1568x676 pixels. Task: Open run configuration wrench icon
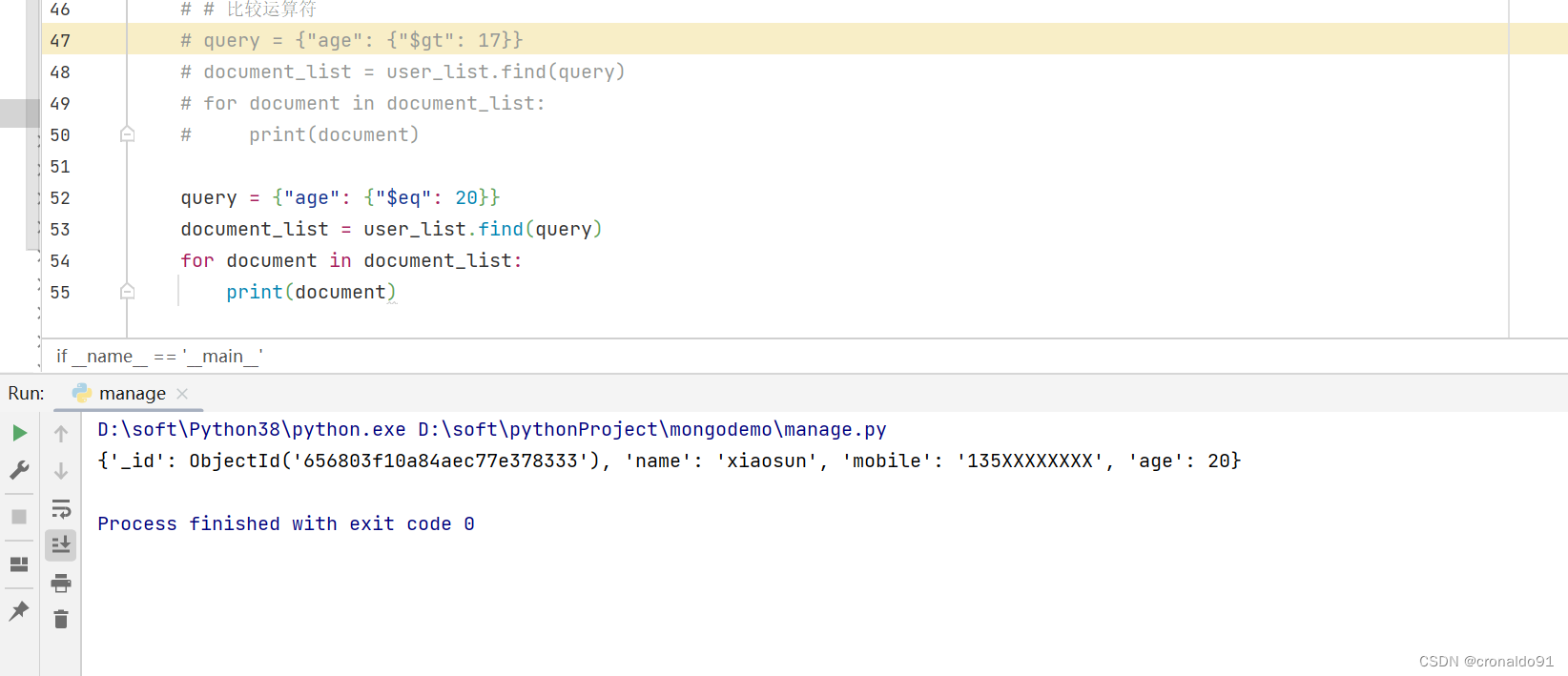(x=19, y=470)
